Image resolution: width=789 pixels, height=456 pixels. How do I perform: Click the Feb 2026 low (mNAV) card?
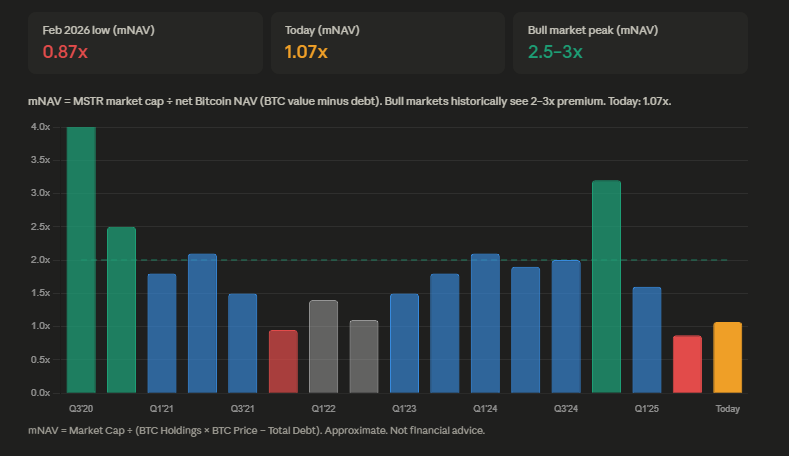145,43
